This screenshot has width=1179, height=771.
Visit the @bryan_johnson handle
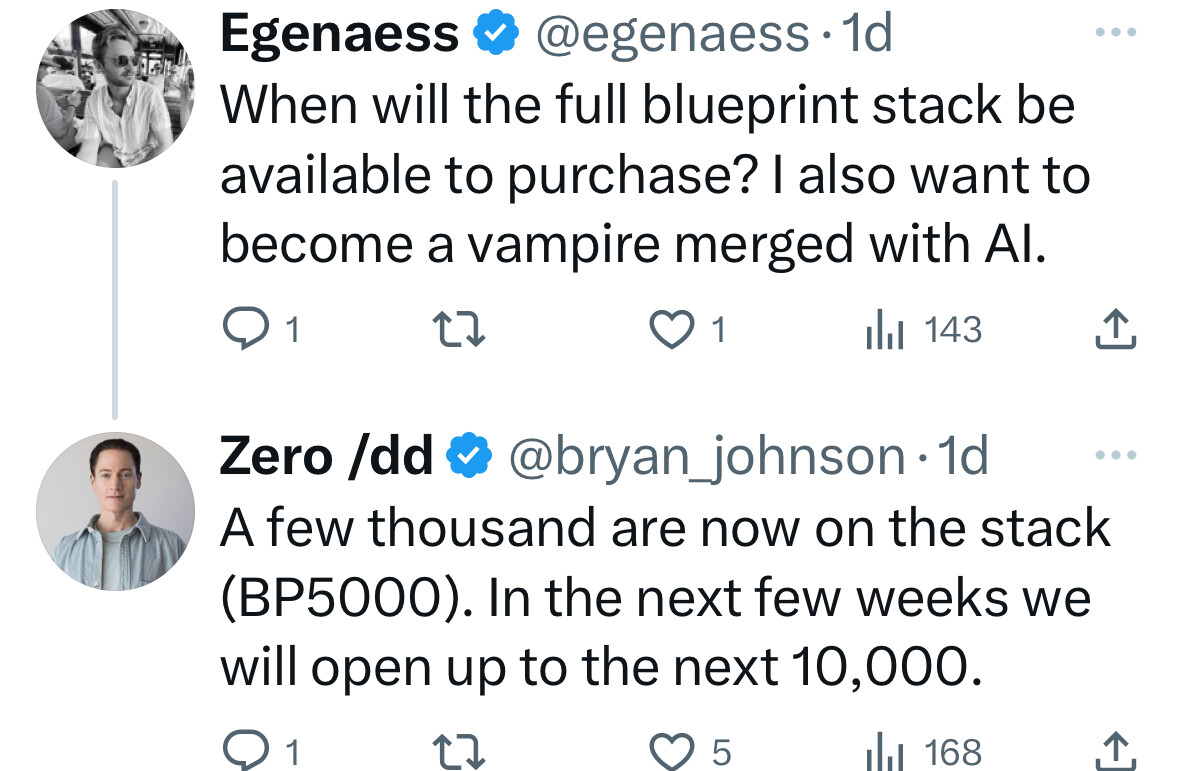707,457
